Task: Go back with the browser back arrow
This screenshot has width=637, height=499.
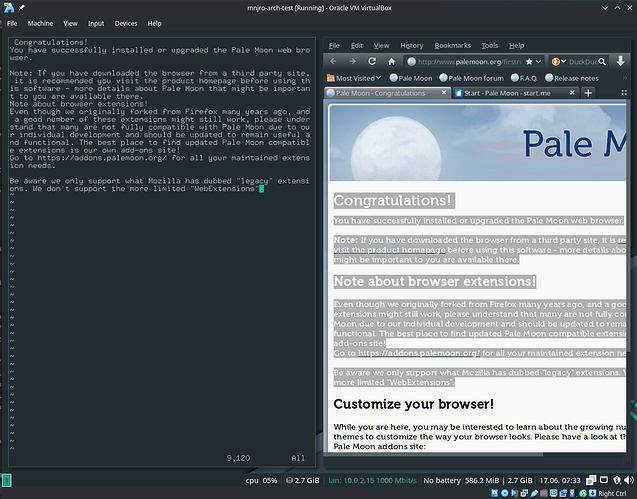Action: pos(333,61)
